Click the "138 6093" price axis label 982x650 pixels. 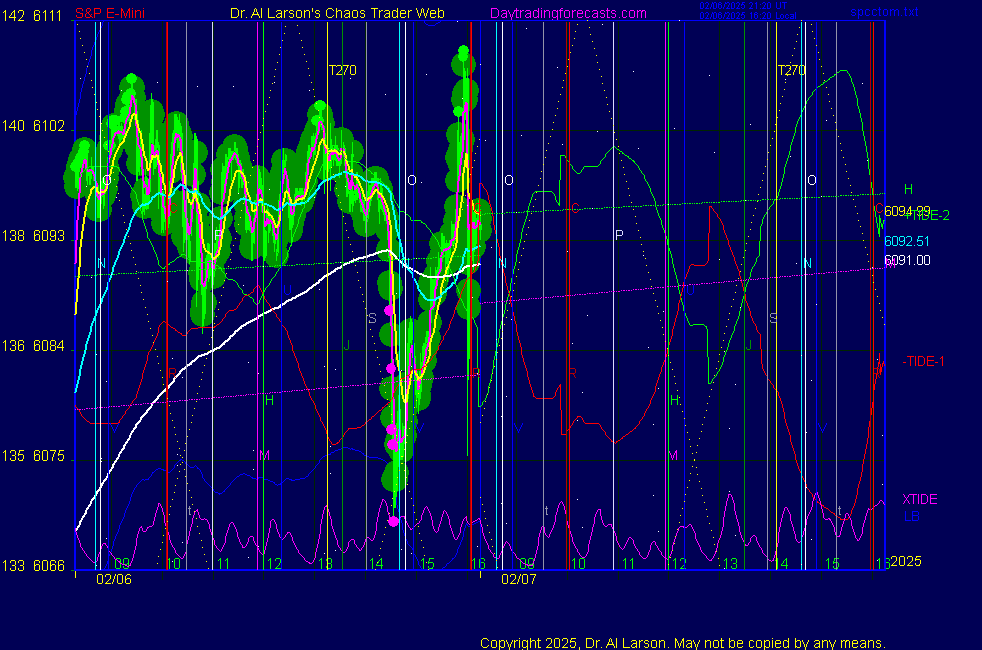point(33,236)
